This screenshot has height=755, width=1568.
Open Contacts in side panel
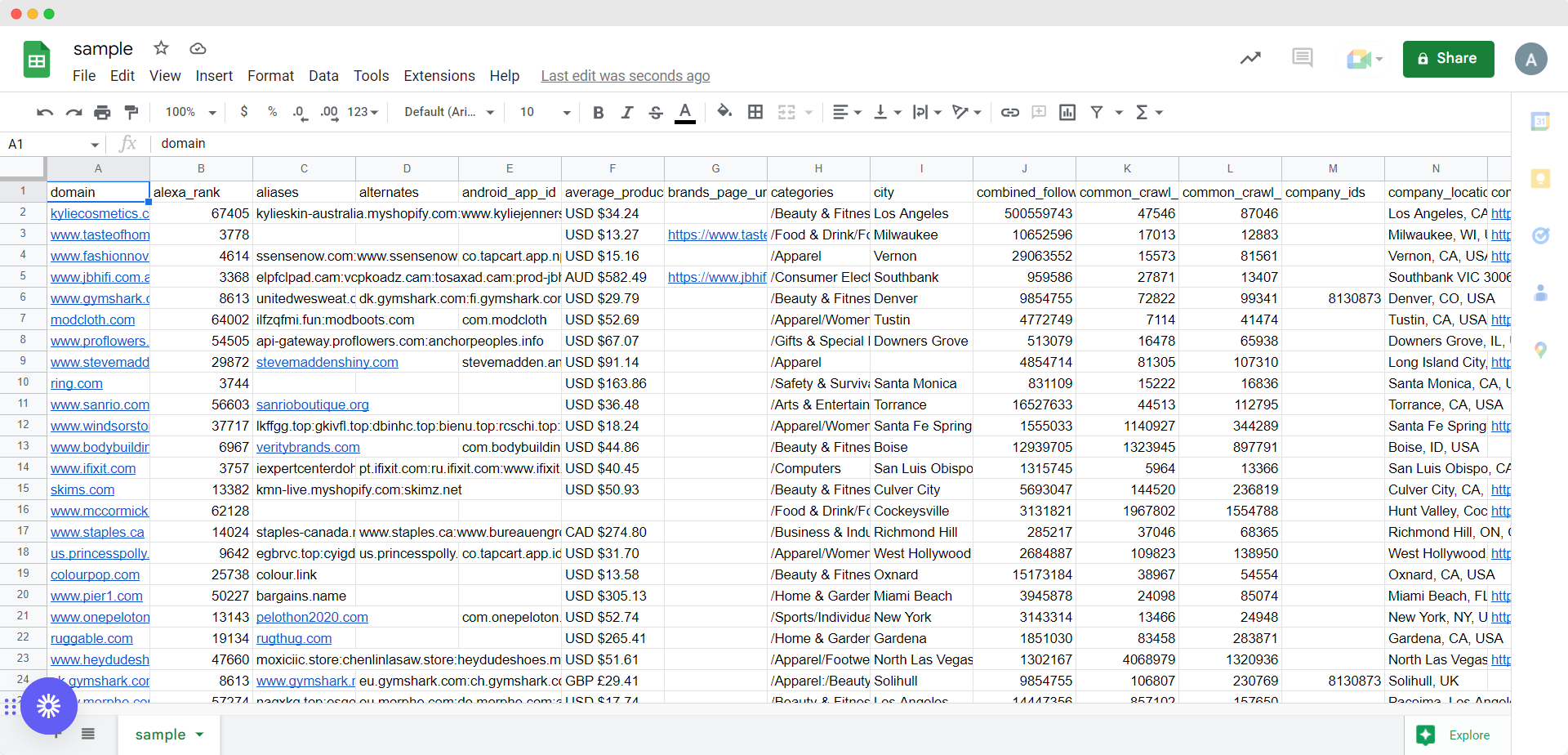coord(1540,293)
